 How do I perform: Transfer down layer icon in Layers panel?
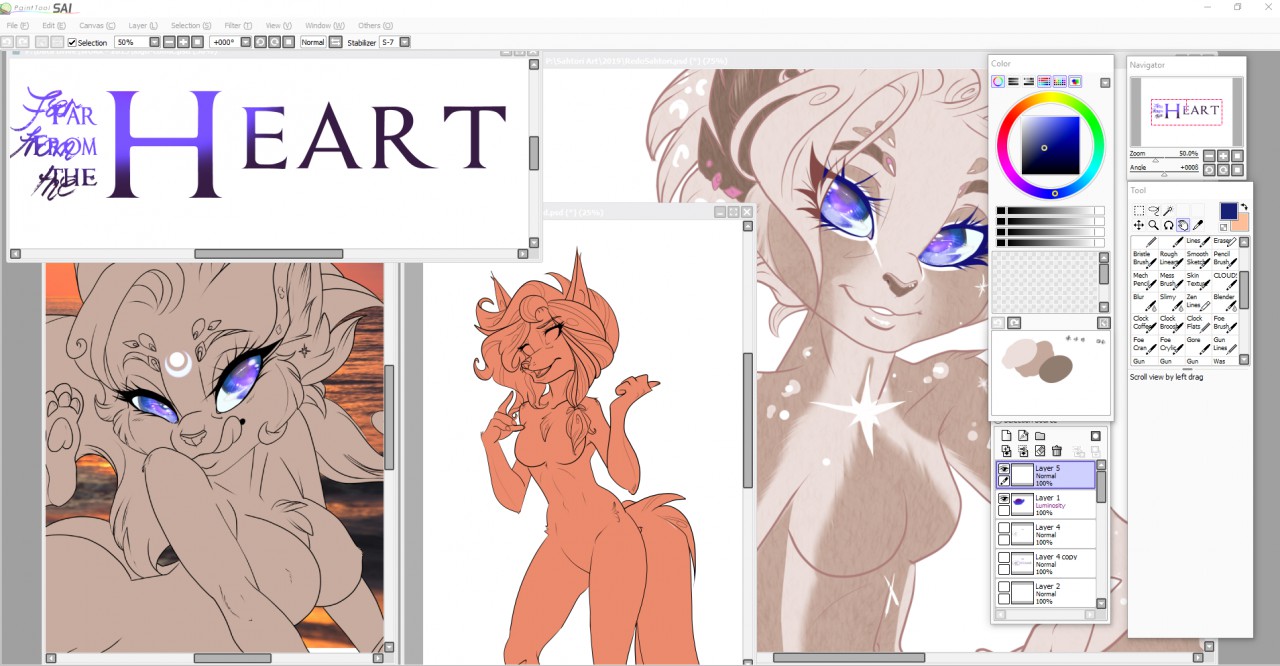coord(1006,451)
